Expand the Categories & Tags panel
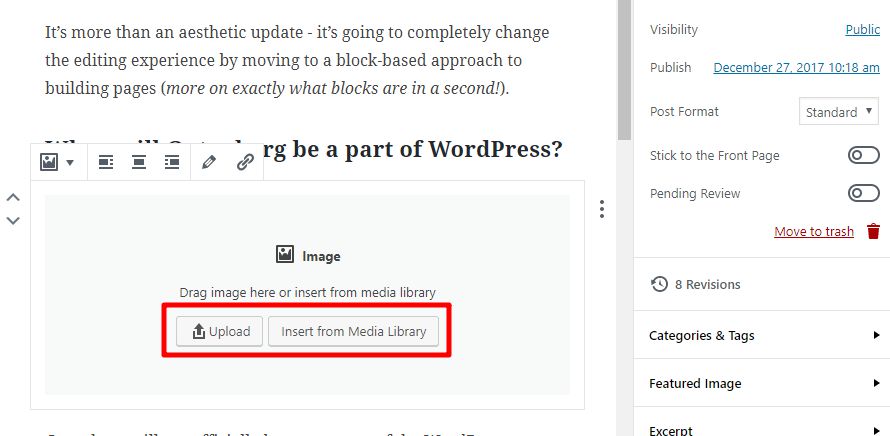 point(762,335)
